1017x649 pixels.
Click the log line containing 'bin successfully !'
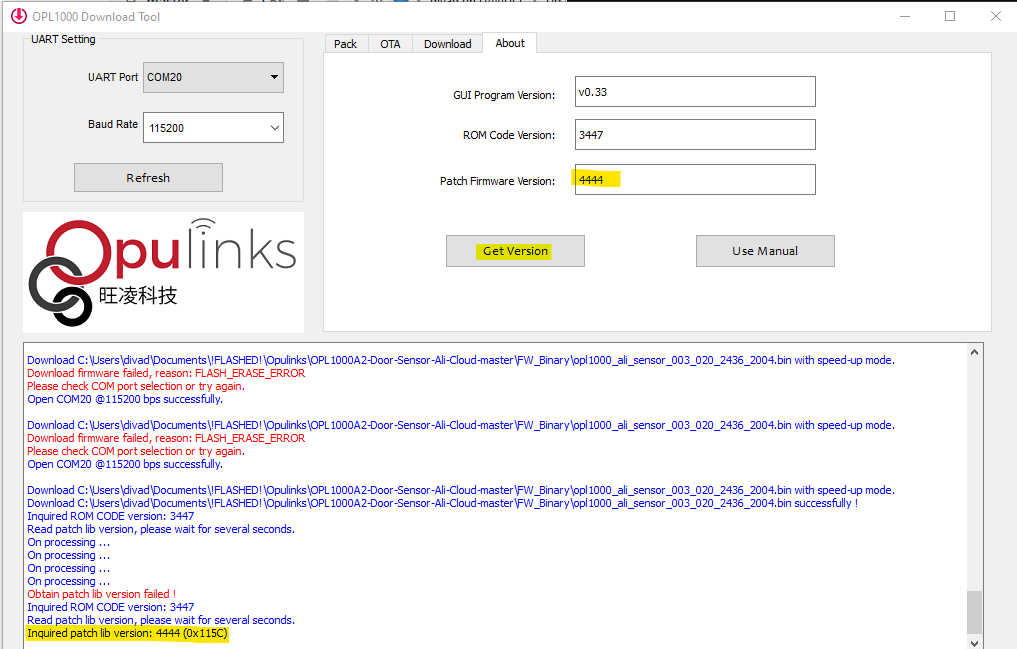pyautogui.click(x=442, y=503)
